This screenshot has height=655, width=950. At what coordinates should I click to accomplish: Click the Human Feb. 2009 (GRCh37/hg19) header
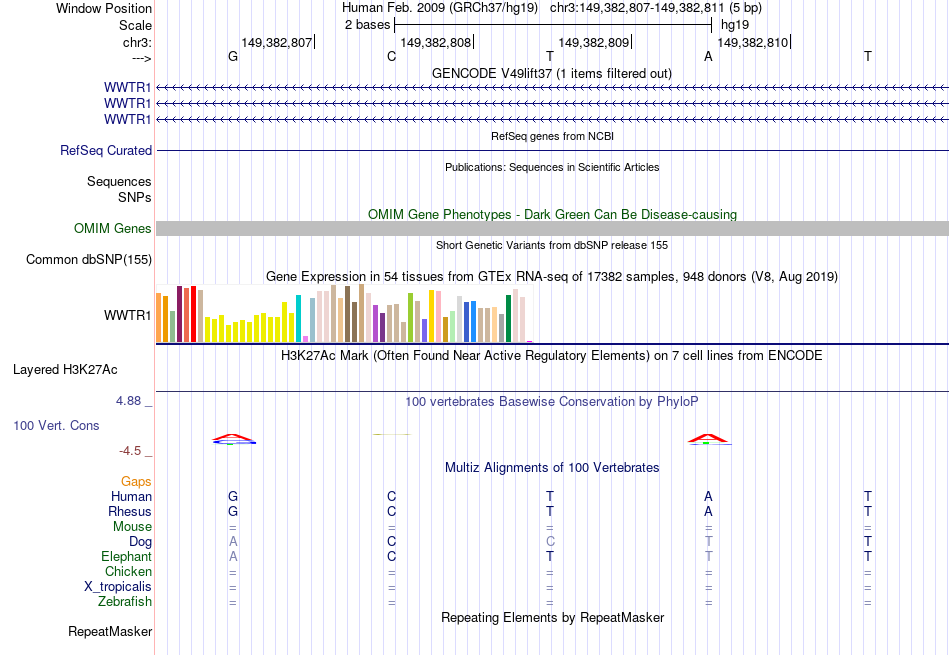[440, 8]
